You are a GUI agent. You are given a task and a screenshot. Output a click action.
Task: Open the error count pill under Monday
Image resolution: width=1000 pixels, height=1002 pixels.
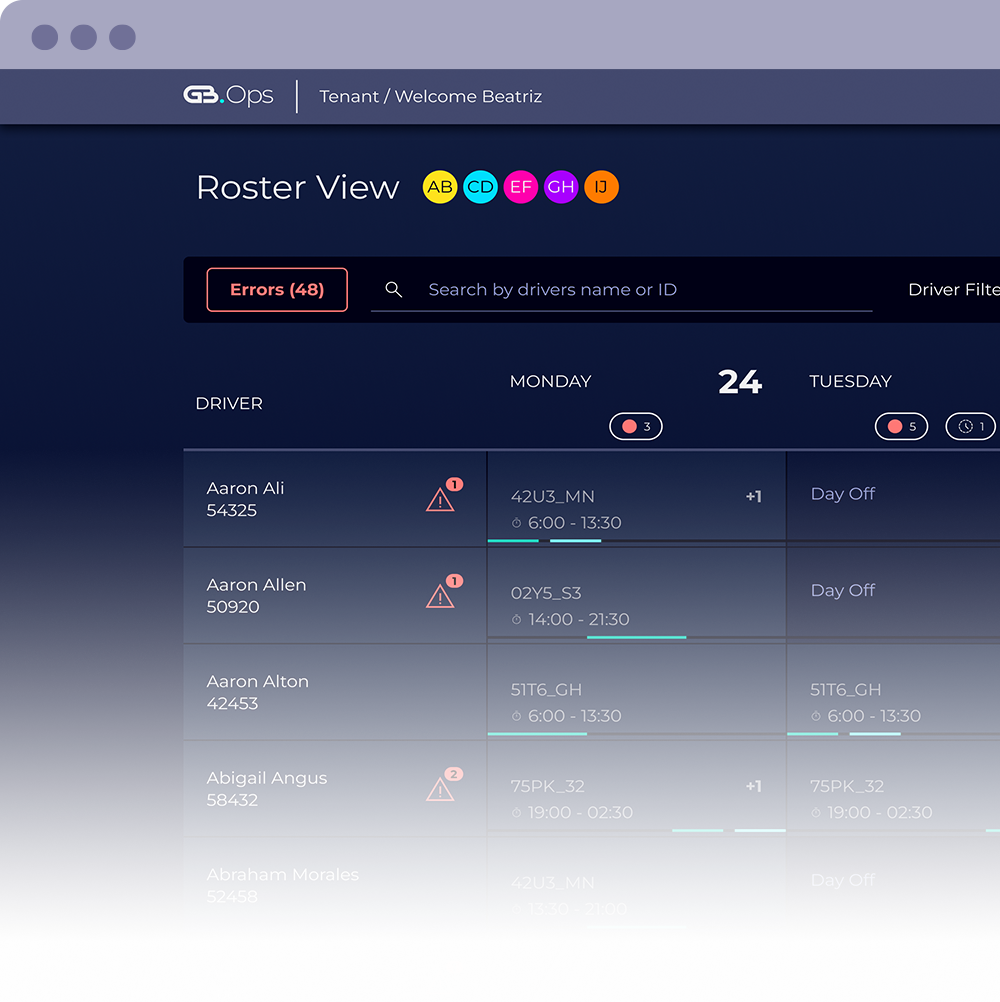click(x=635, y=426)
